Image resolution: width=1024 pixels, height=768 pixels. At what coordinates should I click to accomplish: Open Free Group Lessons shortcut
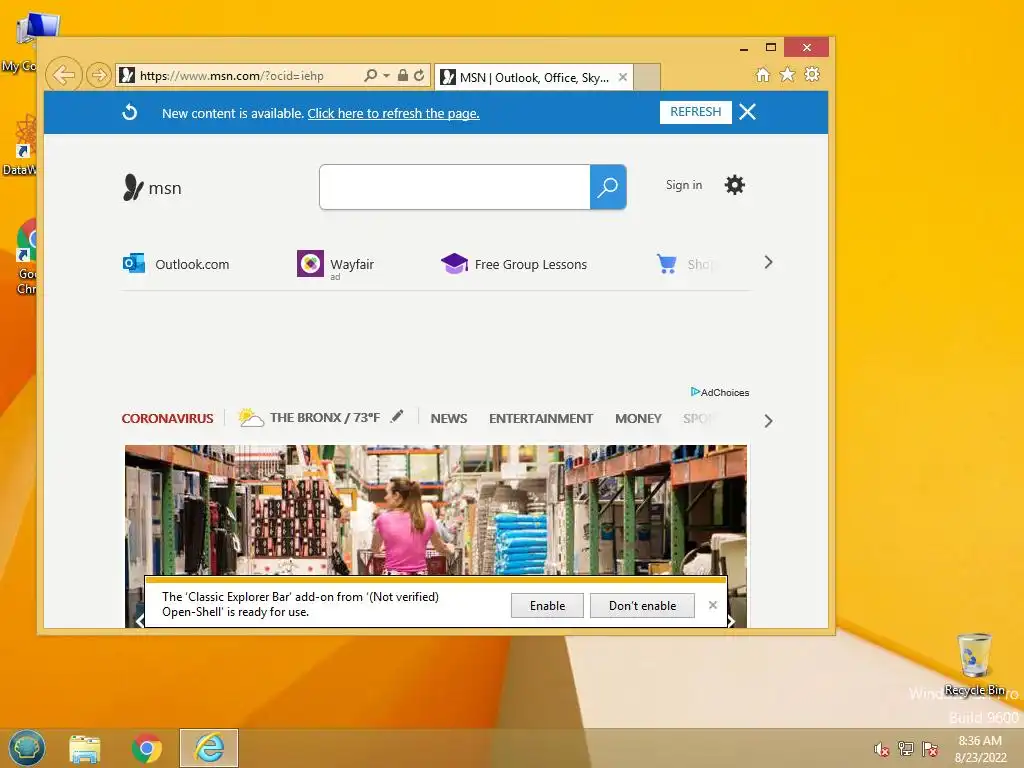pyautogui.click(x=514, y=264)
